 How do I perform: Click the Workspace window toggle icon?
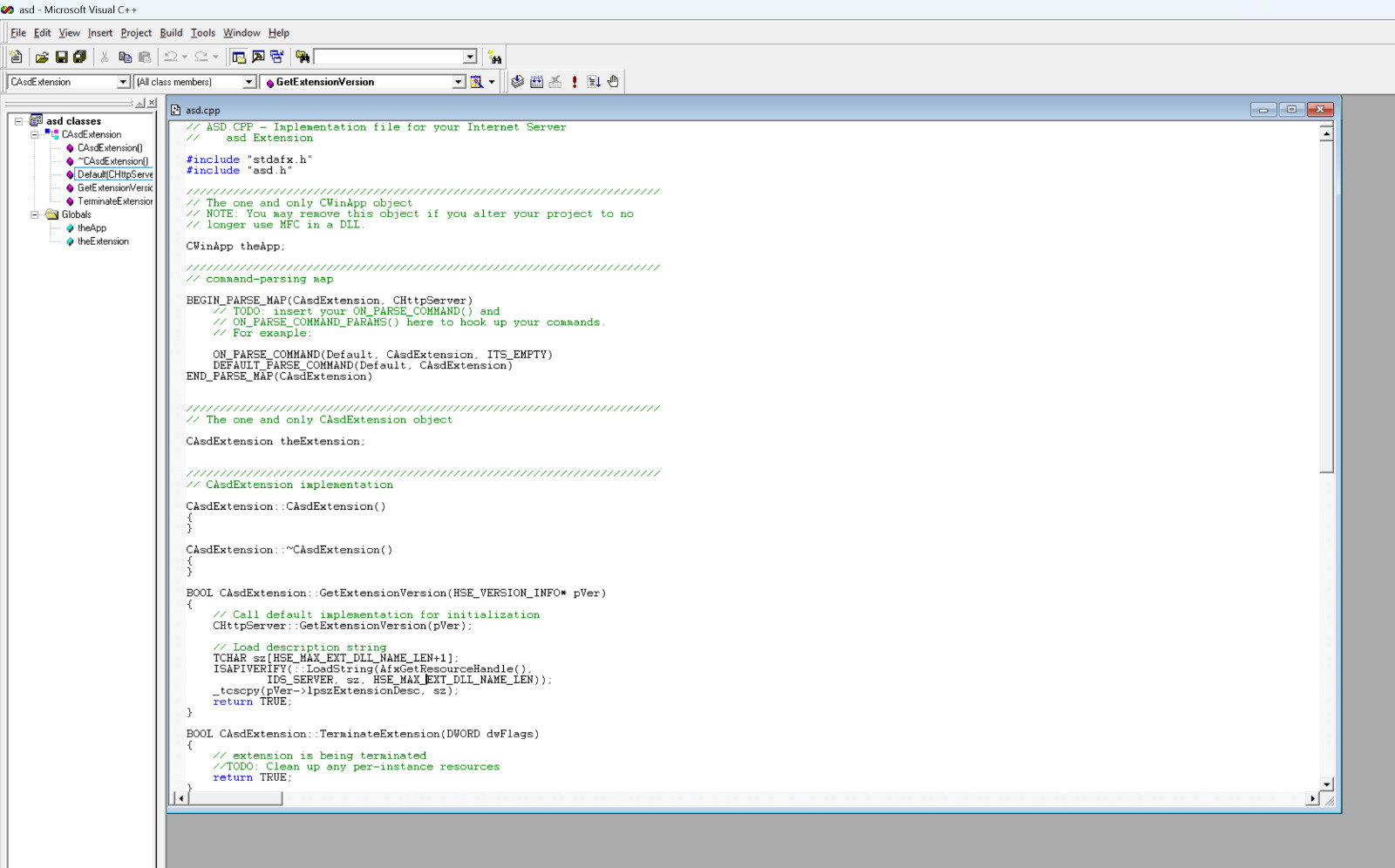(239, 56)
